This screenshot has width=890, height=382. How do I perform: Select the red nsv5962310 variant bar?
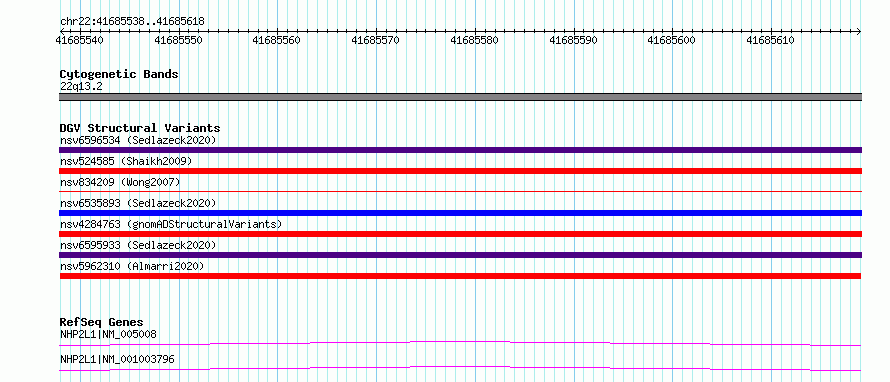[x=460, y=276]
